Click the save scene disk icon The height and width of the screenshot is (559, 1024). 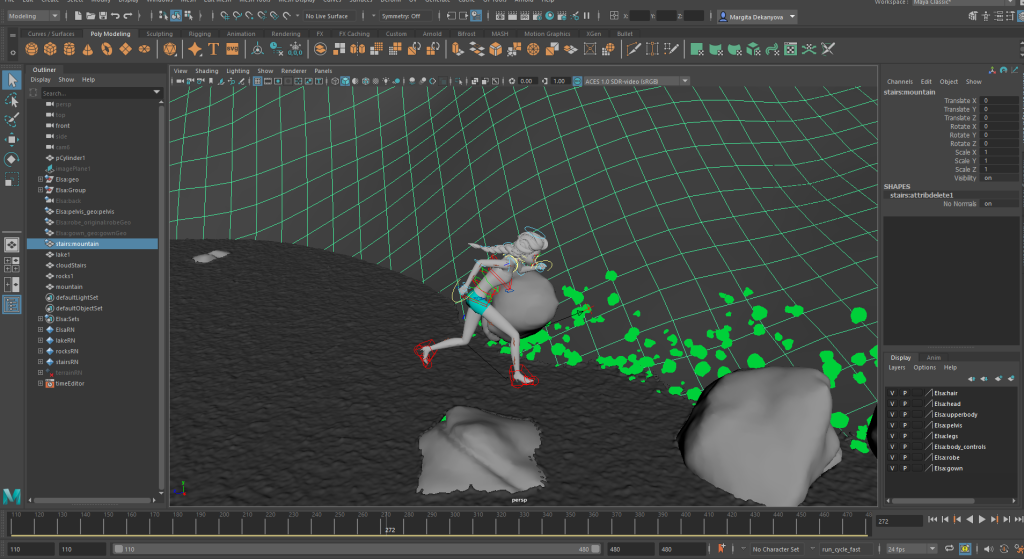(x=103, y=16)
